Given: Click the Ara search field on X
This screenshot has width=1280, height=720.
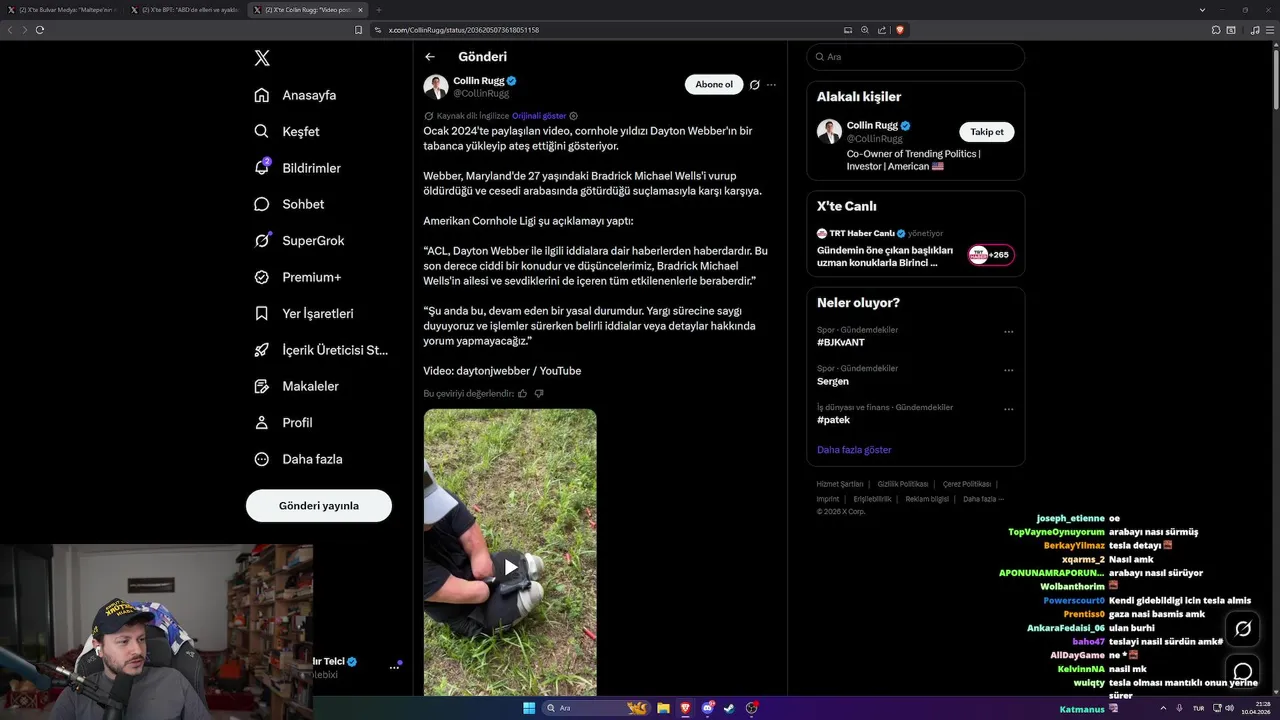Looking at the screenshot, I should point(916,57).
